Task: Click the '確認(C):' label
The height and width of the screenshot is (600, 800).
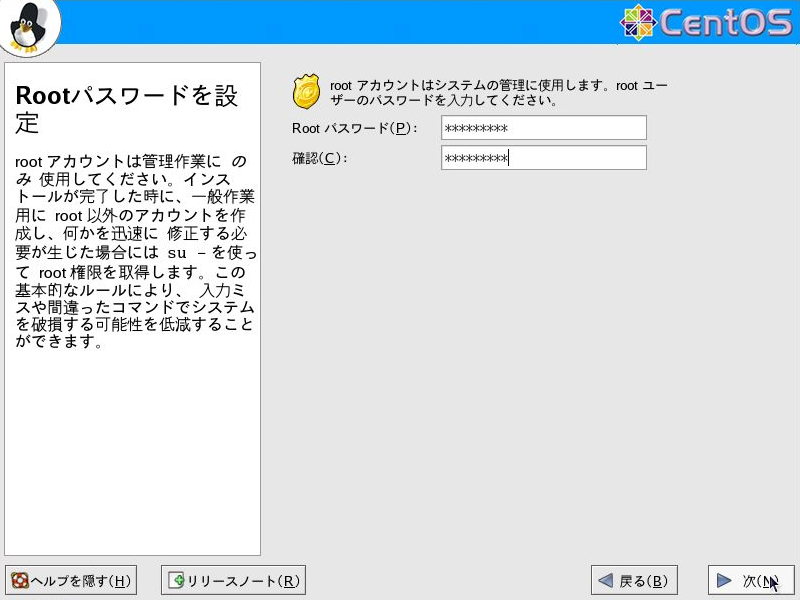Action: (x=319, y=158)
